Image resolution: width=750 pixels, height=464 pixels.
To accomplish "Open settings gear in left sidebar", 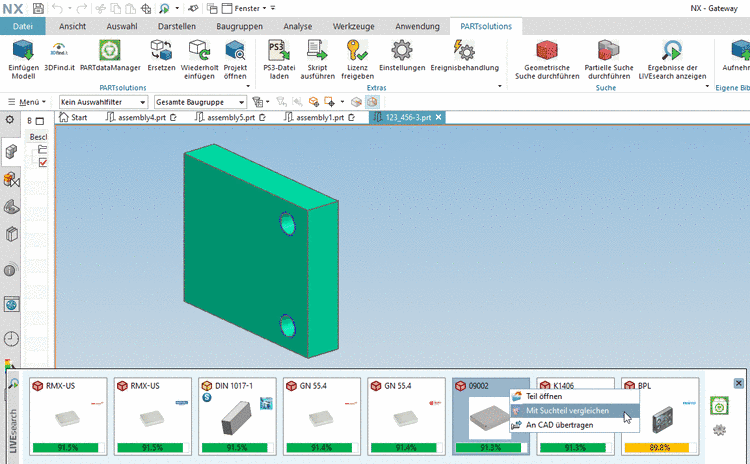I will pos(10,120).
